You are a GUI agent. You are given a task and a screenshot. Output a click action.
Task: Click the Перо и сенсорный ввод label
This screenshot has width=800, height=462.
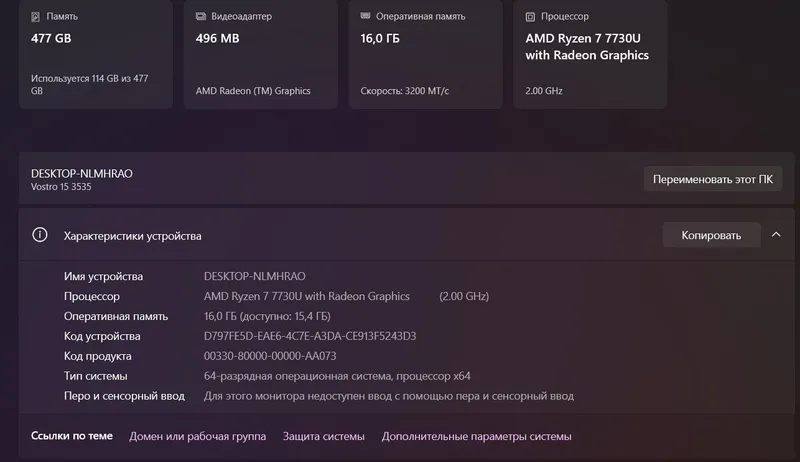(x=124, y=396)
